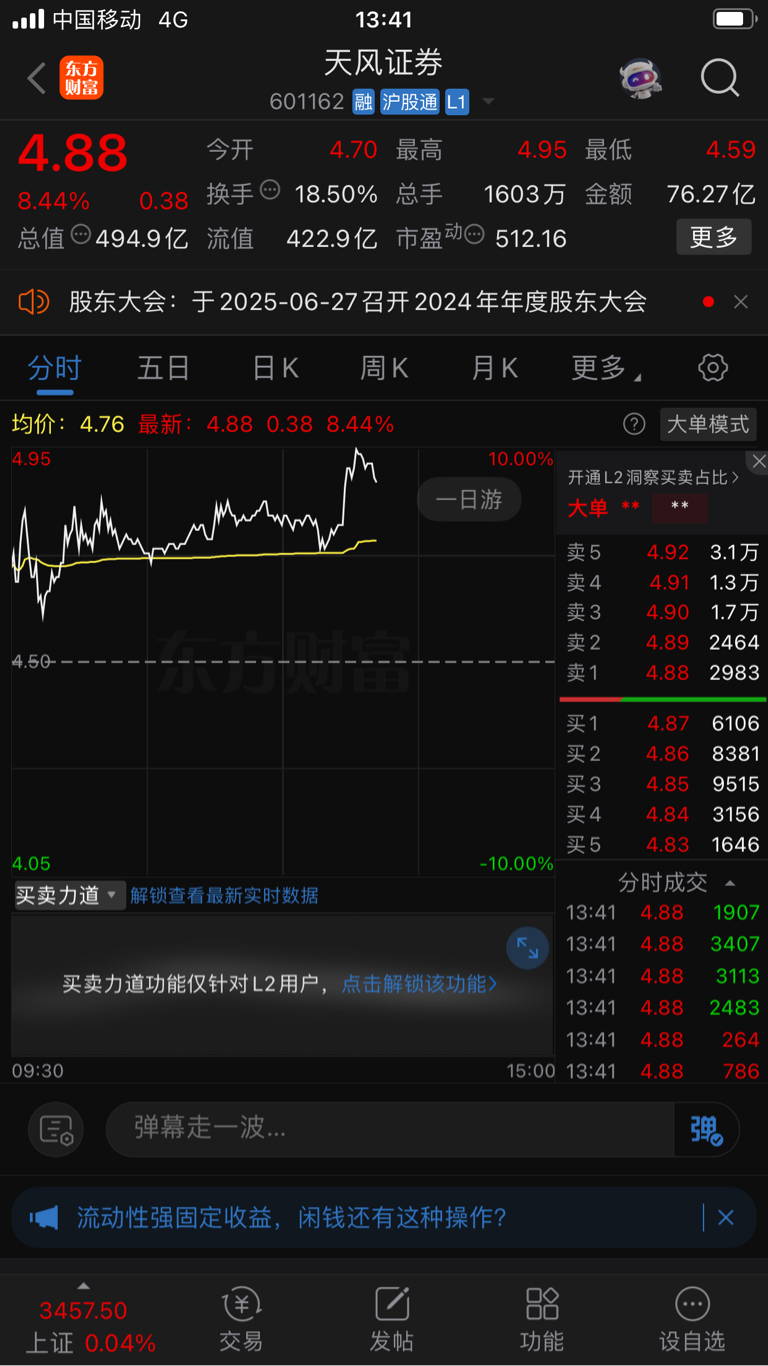Tap the 3457.50 上证 index value
Viewport: 768px width, 1366px height.
click(x=83, y=1310)
